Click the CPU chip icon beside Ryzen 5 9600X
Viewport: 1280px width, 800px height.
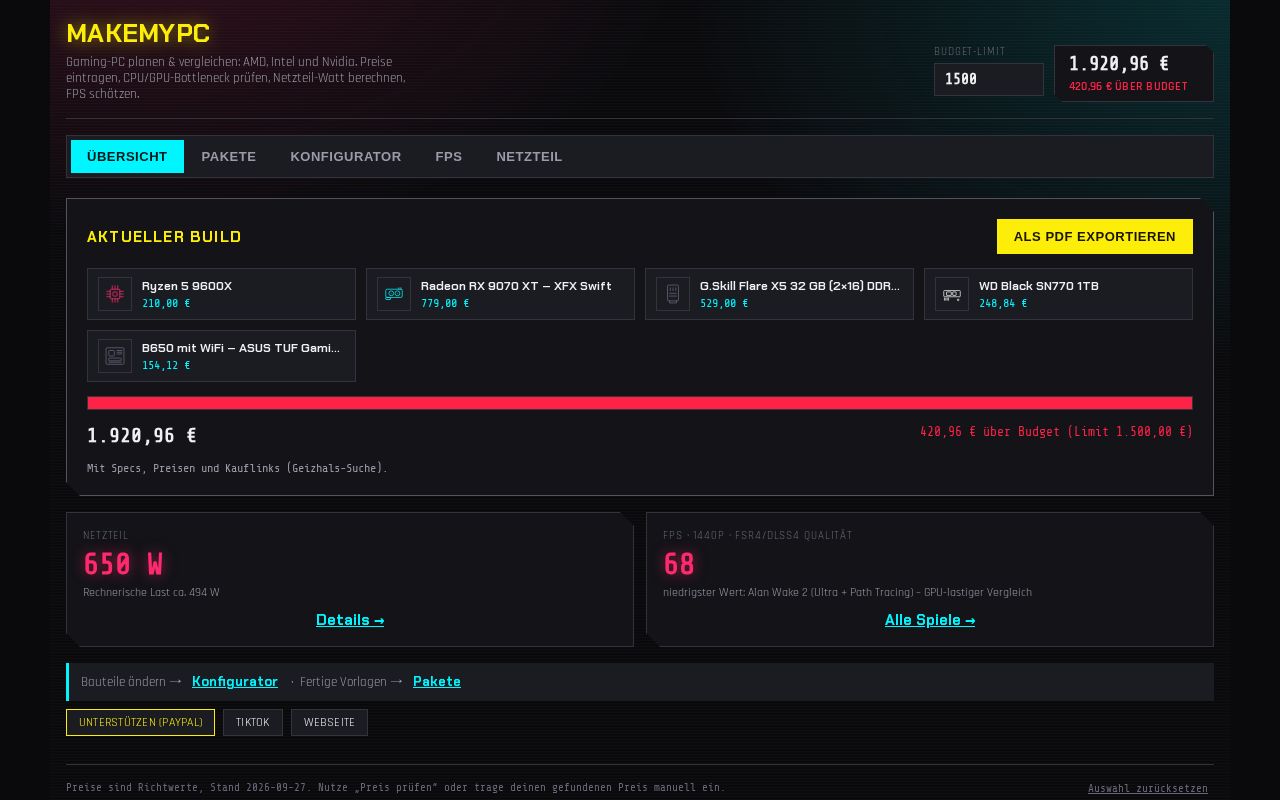click(115, 294)
